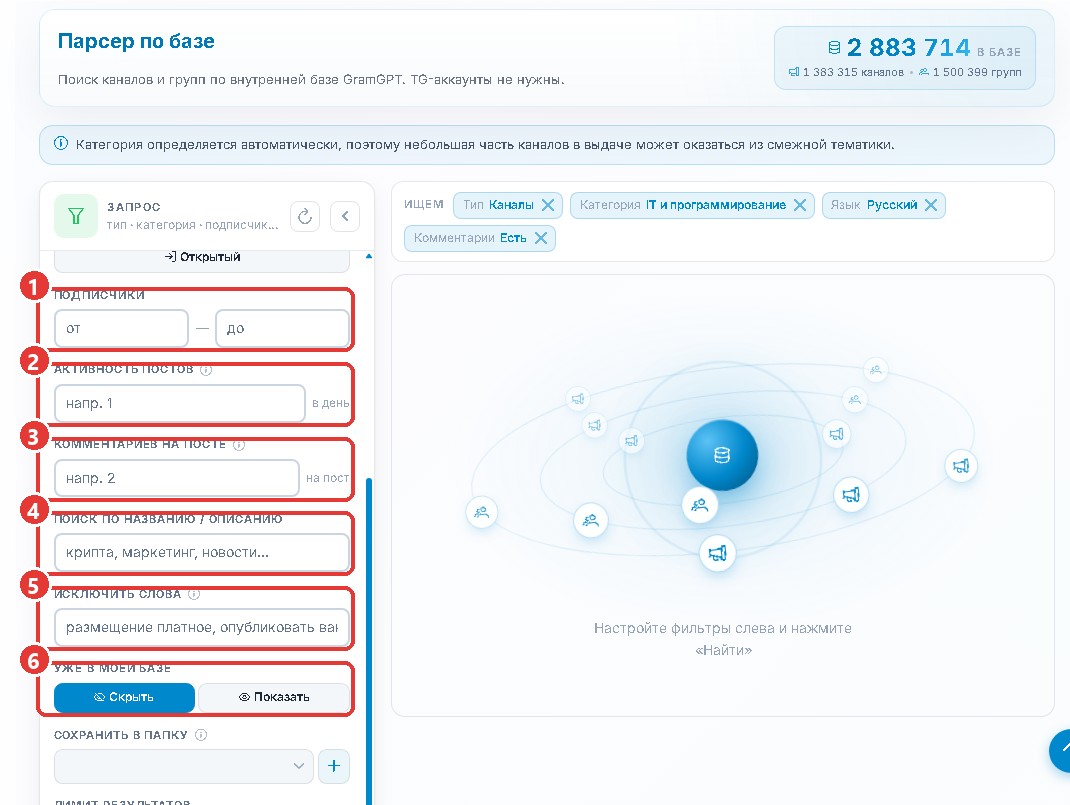Open the Сохранить в папку dropdown
This screenshot has width=1070, height=805.
click(184, 766)
